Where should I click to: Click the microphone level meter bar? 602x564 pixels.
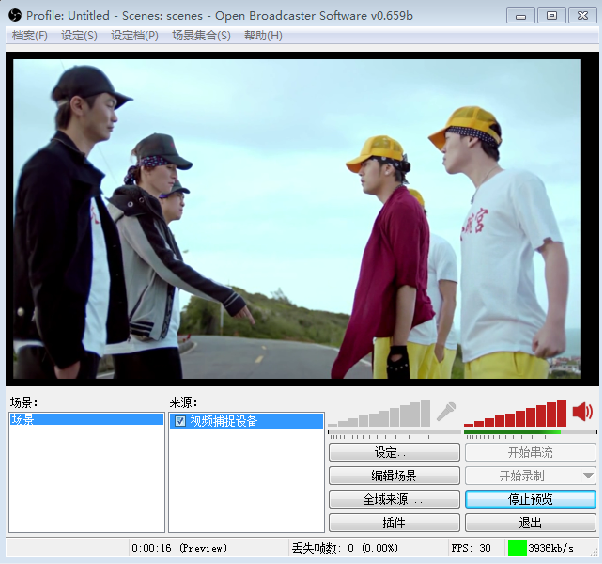coord(394,432)
